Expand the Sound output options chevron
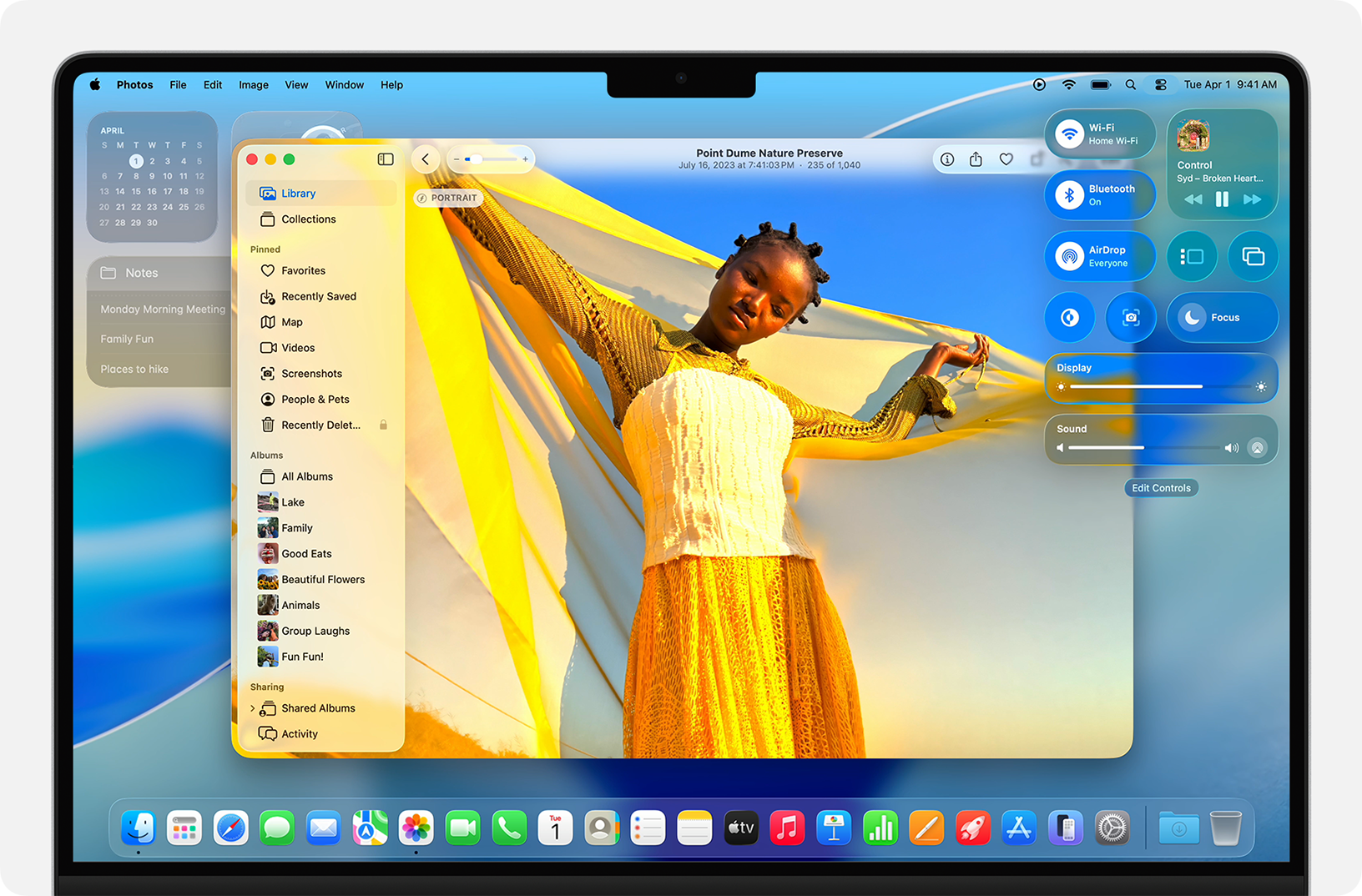The image size is (1362, 896). pos(1258,447)
